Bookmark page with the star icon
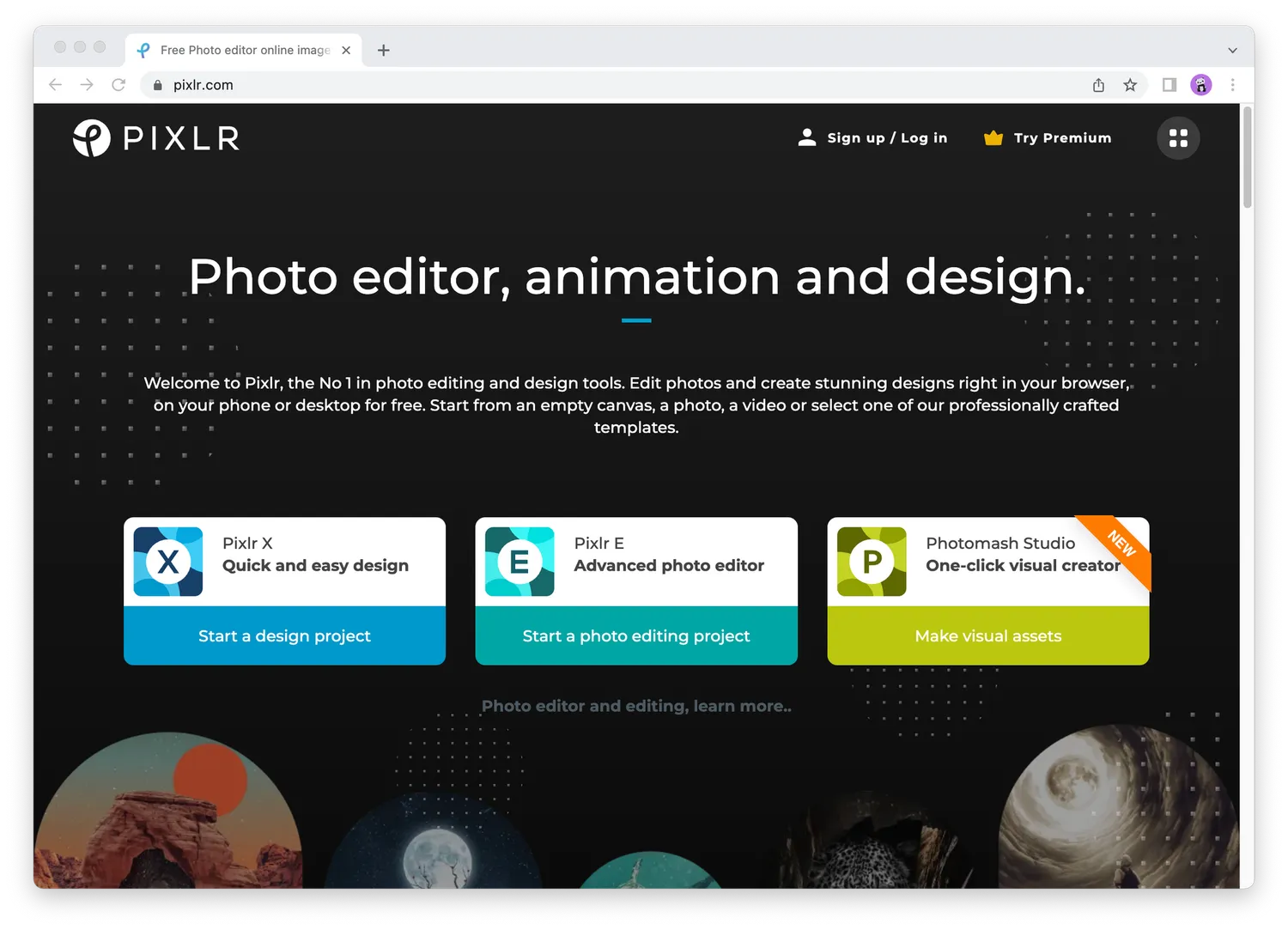This screenshot has width=1288, height=930. (x=1130, y=85)
